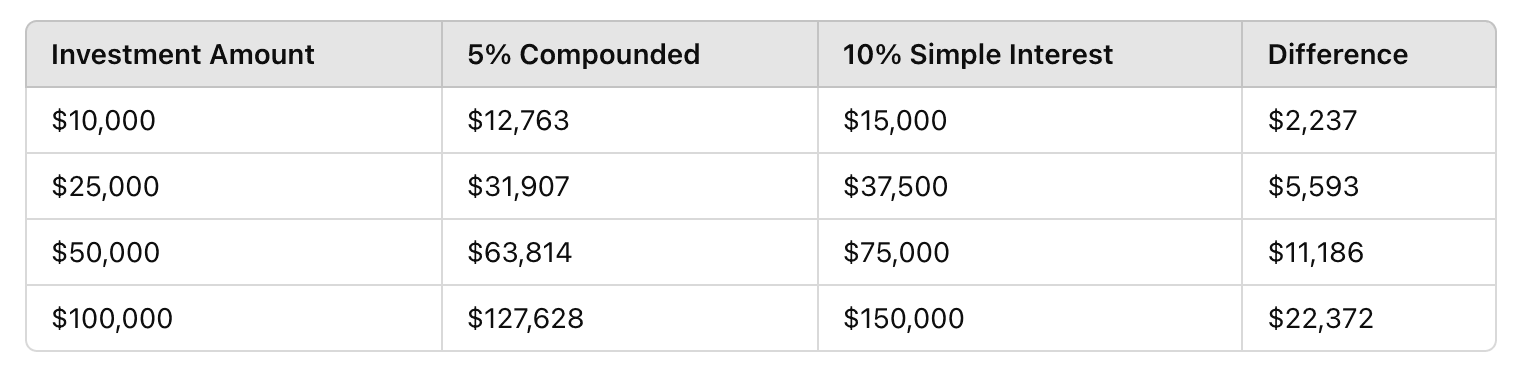
Task: Select the $63,814 compounded value cell
Action: pos(630,252)
